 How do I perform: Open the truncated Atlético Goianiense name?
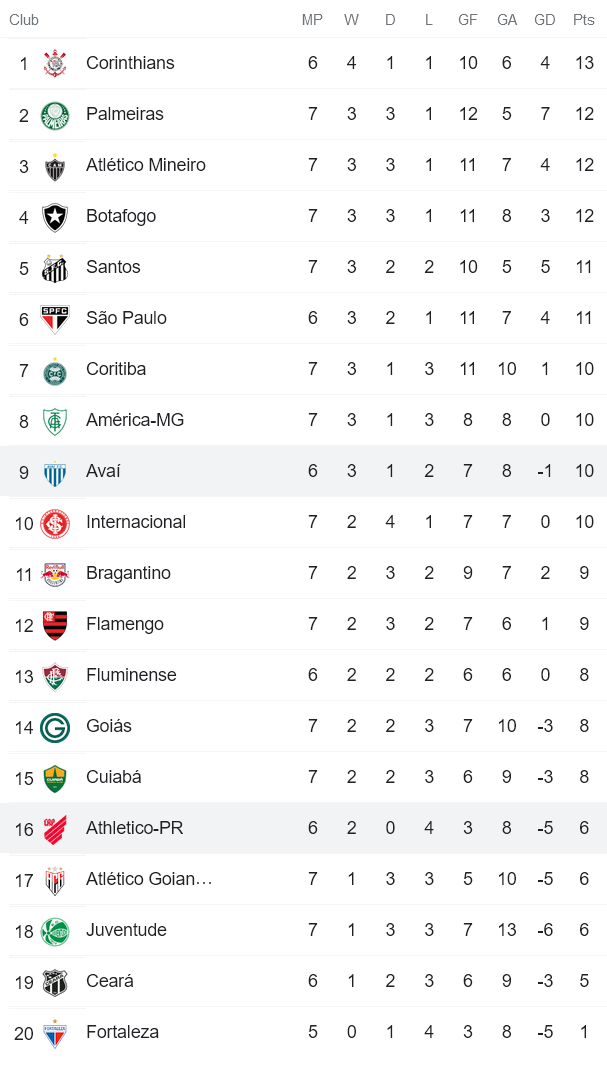click(x=149, y=879)
